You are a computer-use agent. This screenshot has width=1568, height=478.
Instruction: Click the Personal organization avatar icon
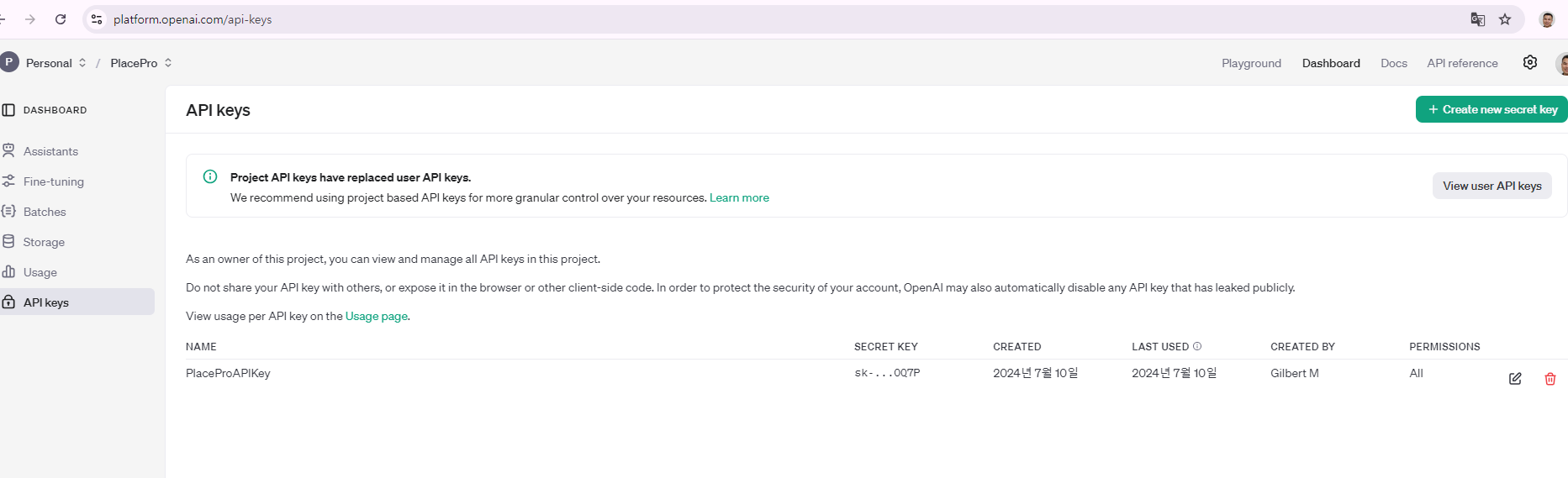(9, 62)
